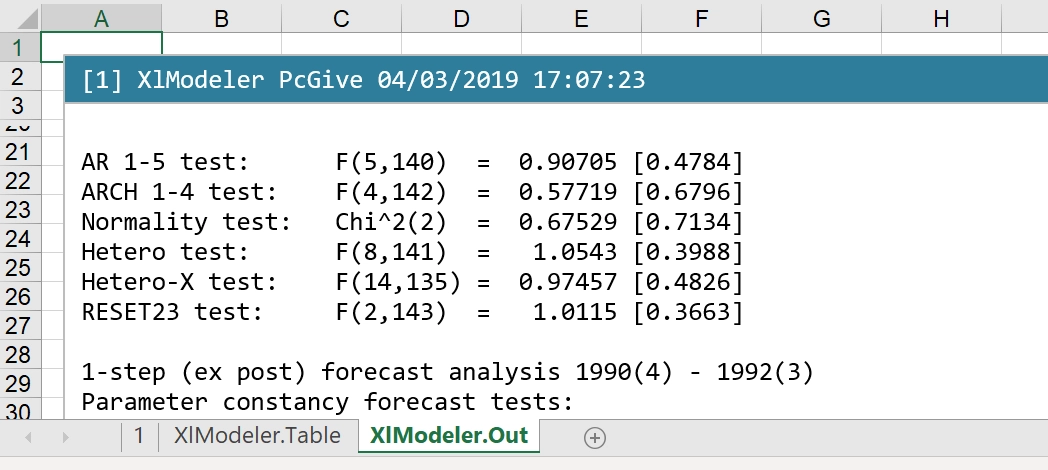
Task: Select row 2 header
Action: coord(20,77)
